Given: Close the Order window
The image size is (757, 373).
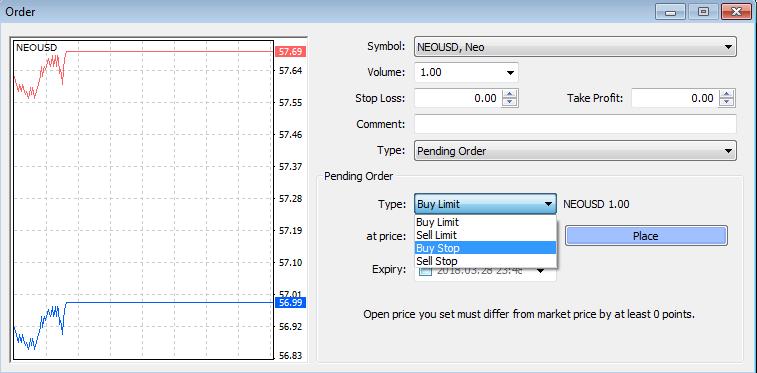Looking at the screenshot, I should tap(736, 12).
